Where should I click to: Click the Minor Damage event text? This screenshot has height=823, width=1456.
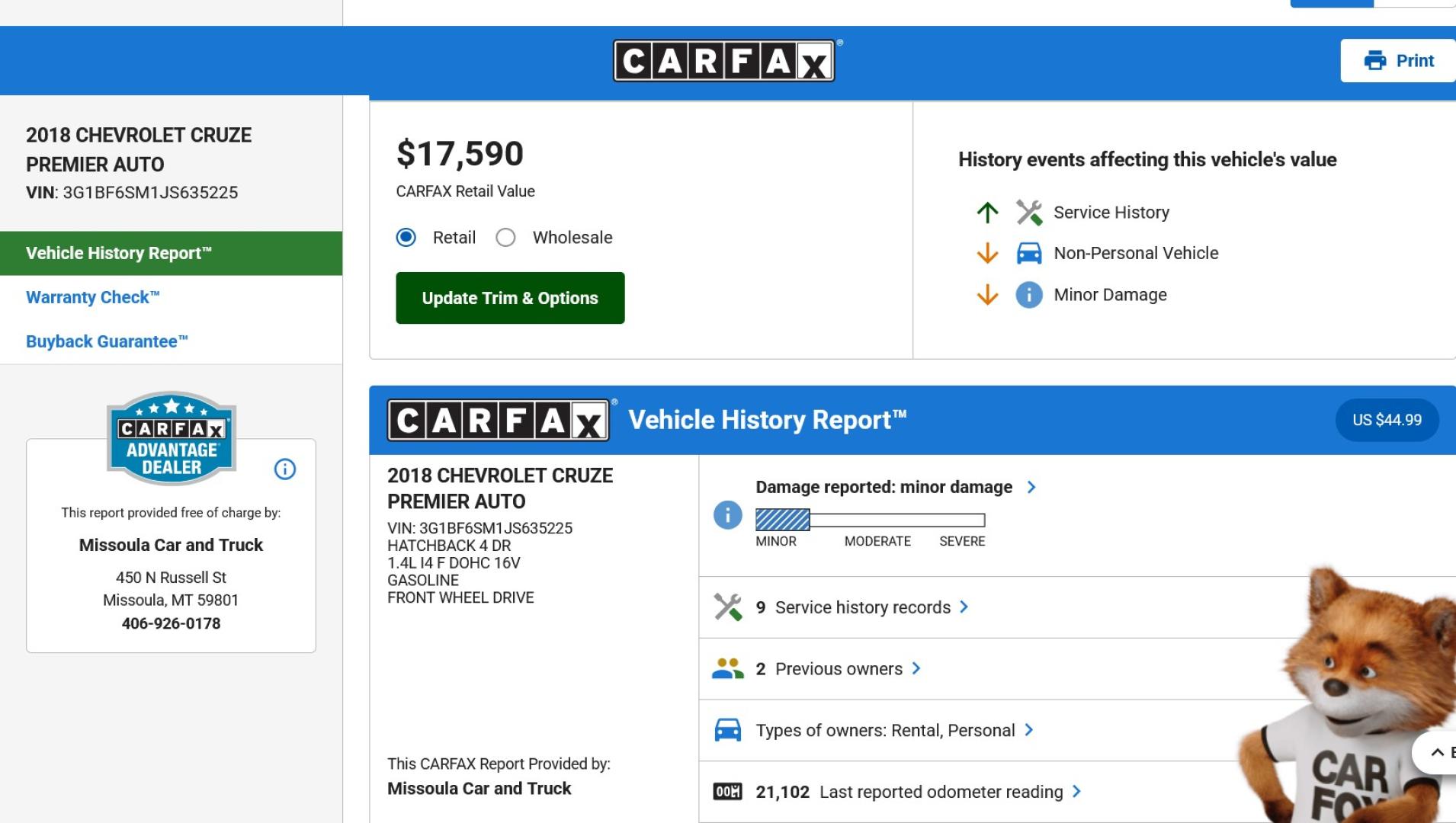point(1110,295)
